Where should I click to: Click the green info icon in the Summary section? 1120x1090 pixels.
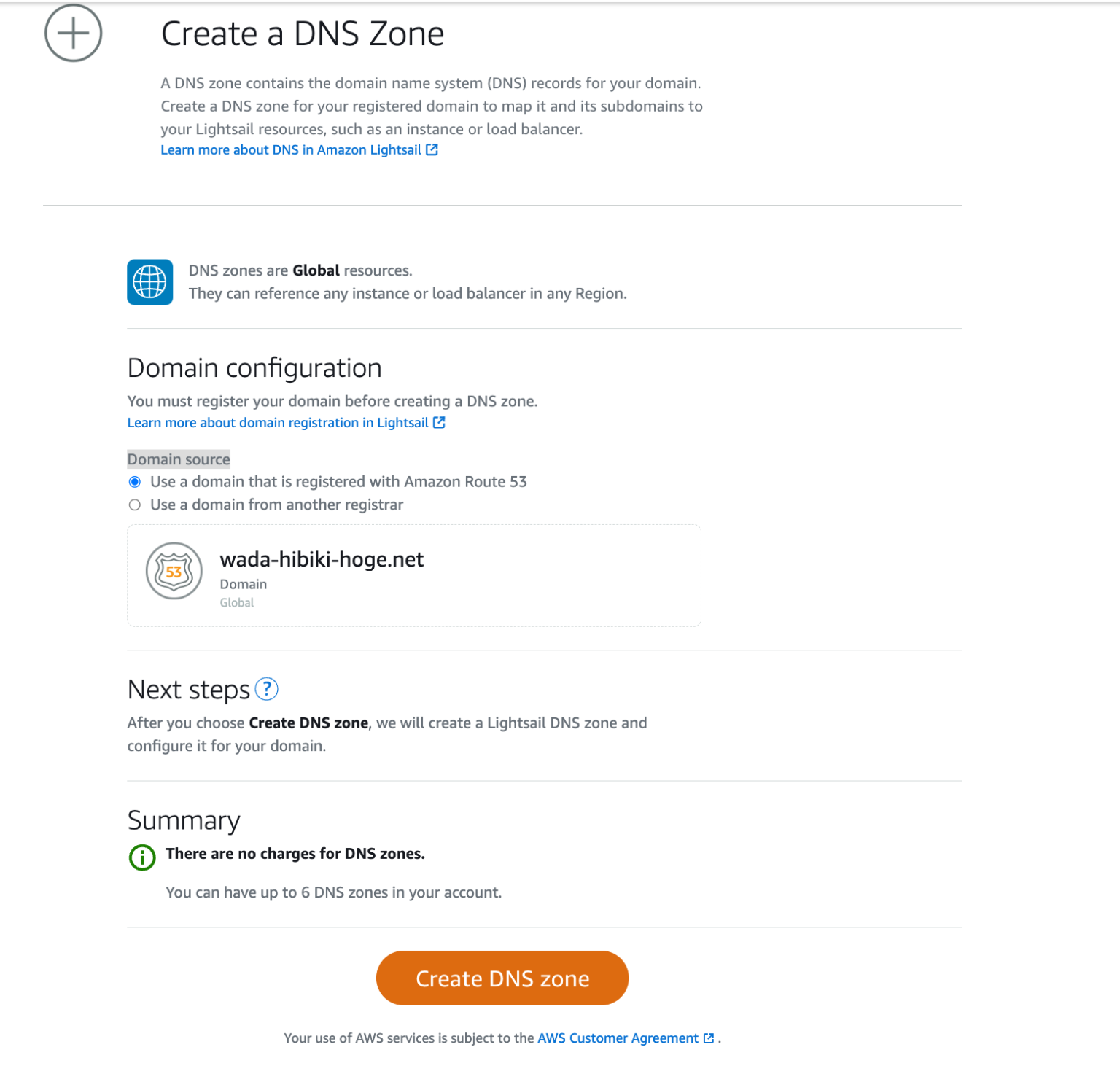[141, 857]
